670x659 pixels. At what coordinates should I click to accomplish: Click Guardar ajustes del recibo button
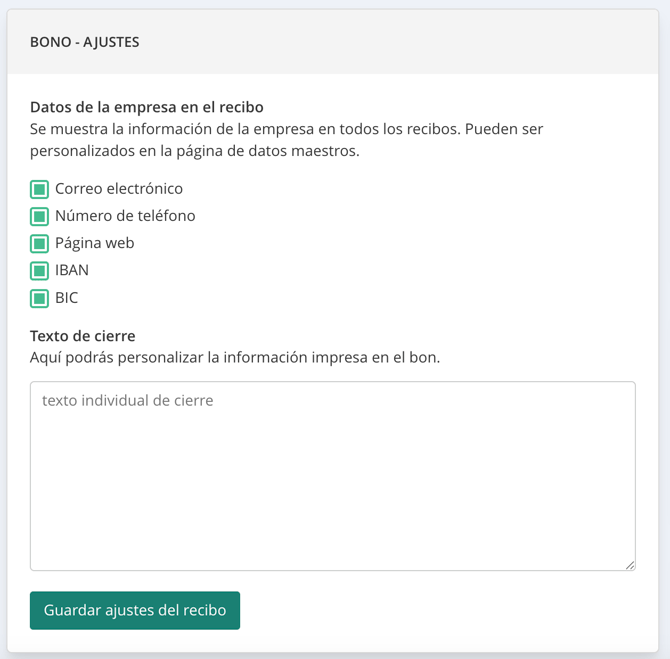click(135, 610)
